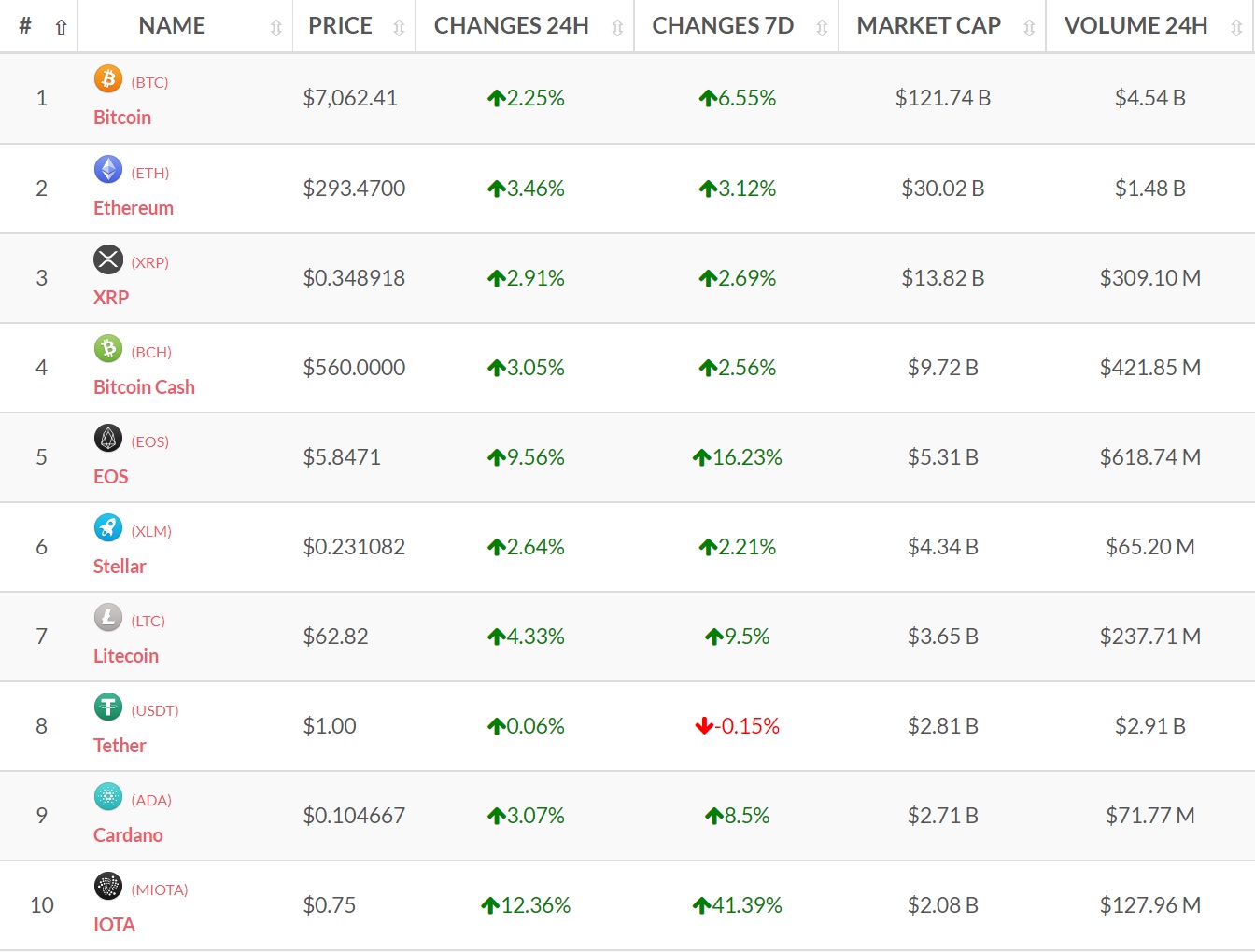The image size is (1255, 952).
Task: Click Litecoin market cap $3.65 B
Action: coord(943,637)
